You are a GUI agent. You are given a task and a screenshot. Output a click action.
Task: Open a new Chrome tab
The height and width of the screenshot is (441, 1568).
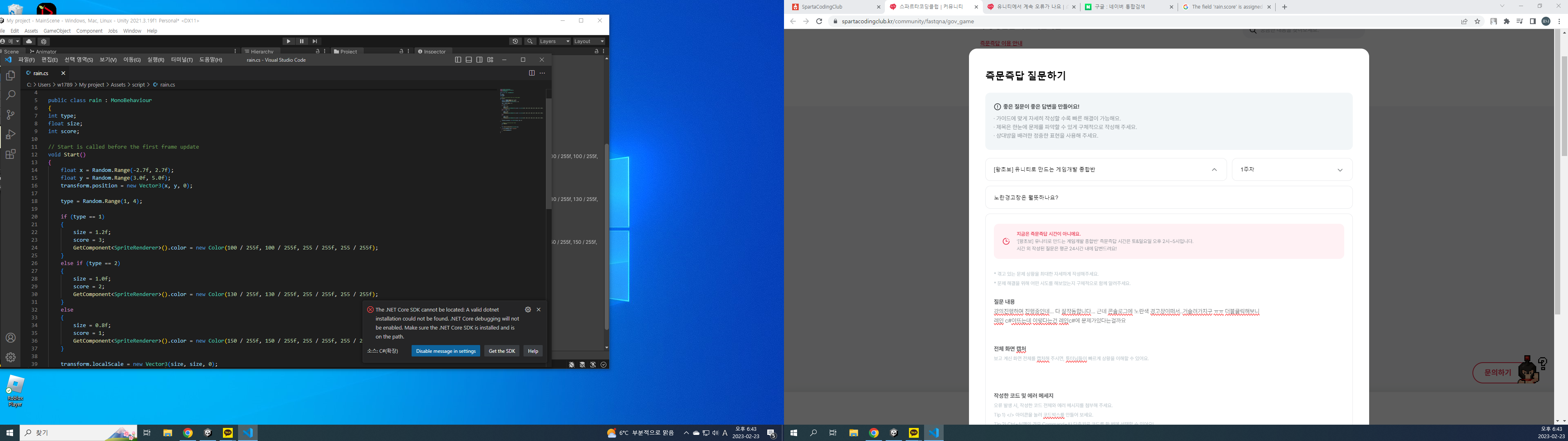click(1284, 7)
